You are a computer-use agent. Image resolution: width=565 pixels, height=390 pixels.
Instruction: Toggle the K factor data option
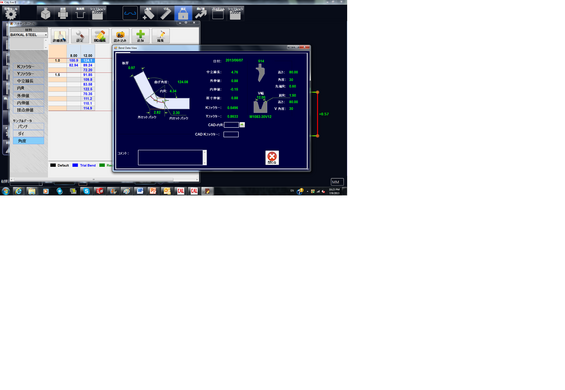[x=29, y=67]
